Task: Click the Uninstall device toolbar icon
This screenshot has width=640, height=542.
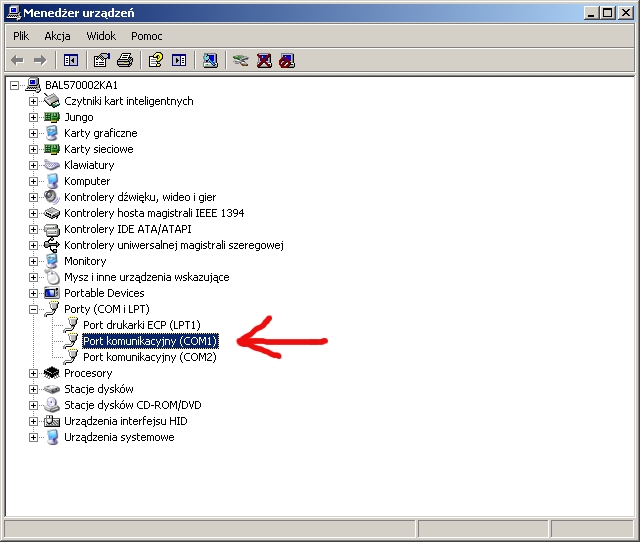Action: [x=264, y=60]
